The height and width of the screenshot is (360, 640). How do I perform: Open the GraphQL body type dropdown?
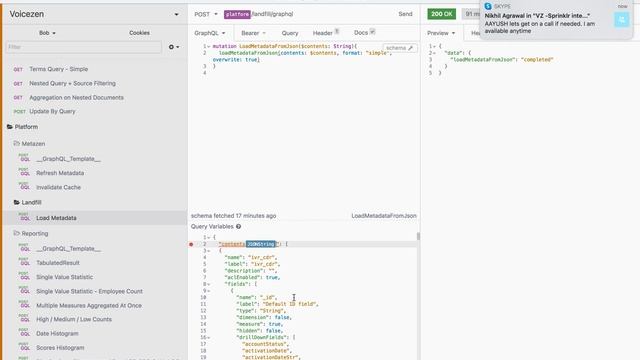(209, 33)
